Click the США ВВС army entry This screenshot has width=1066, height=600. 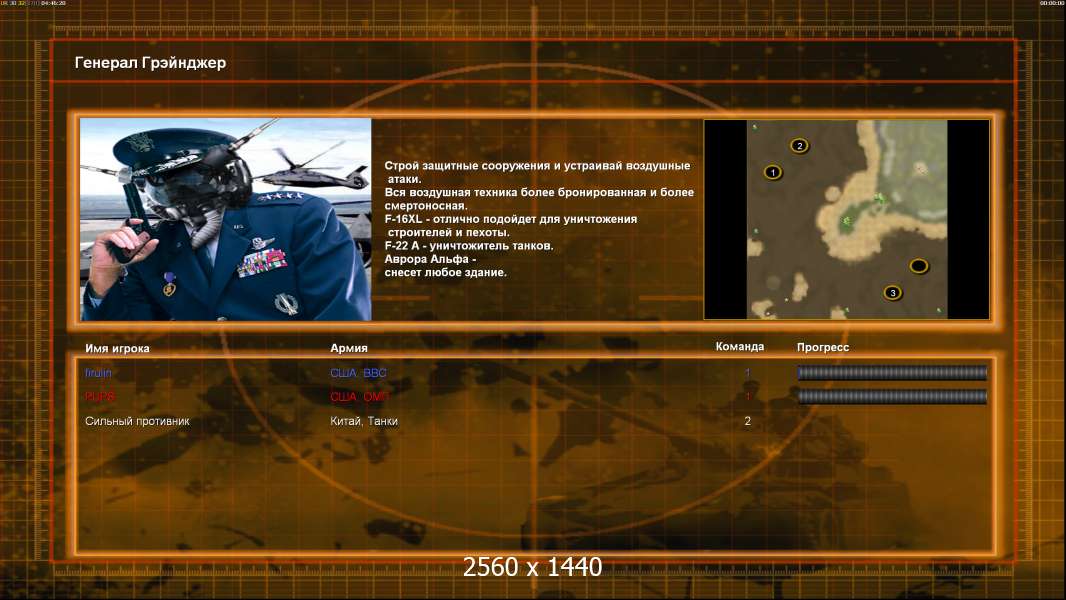[x=358, y=372]
